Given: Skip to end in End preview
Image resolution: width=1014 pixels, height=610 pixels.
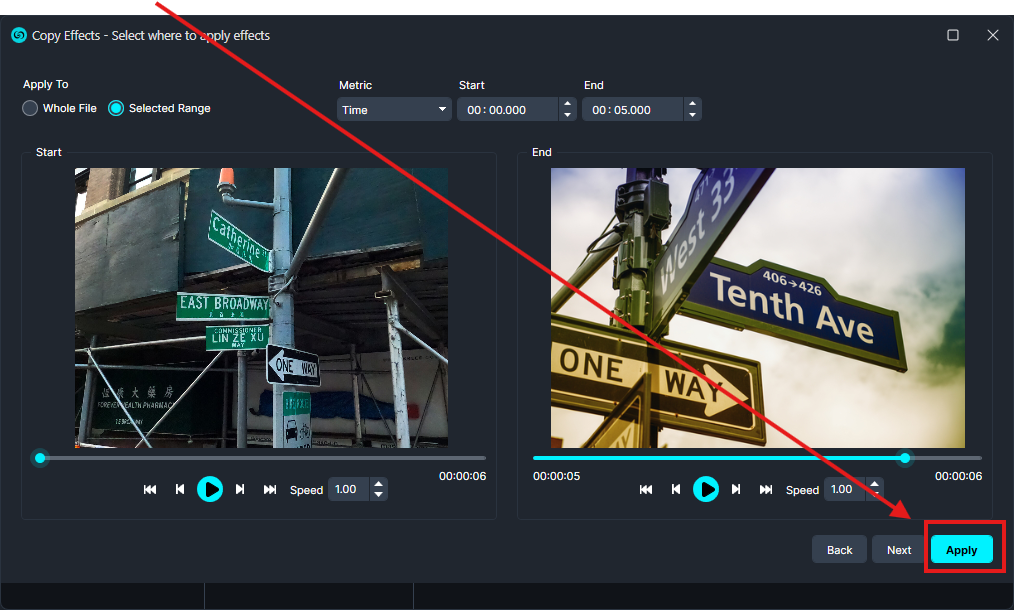Looking at the screenshot, I should [766, 489].
